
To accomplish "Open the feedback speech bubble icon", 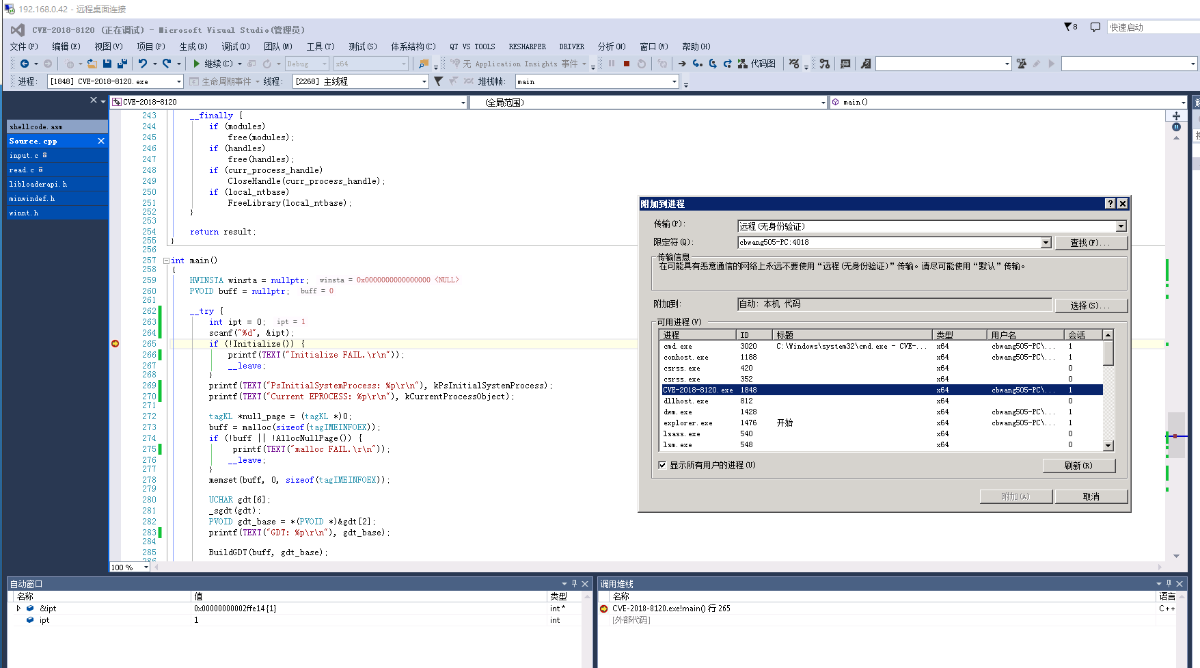I will 1095,27.
